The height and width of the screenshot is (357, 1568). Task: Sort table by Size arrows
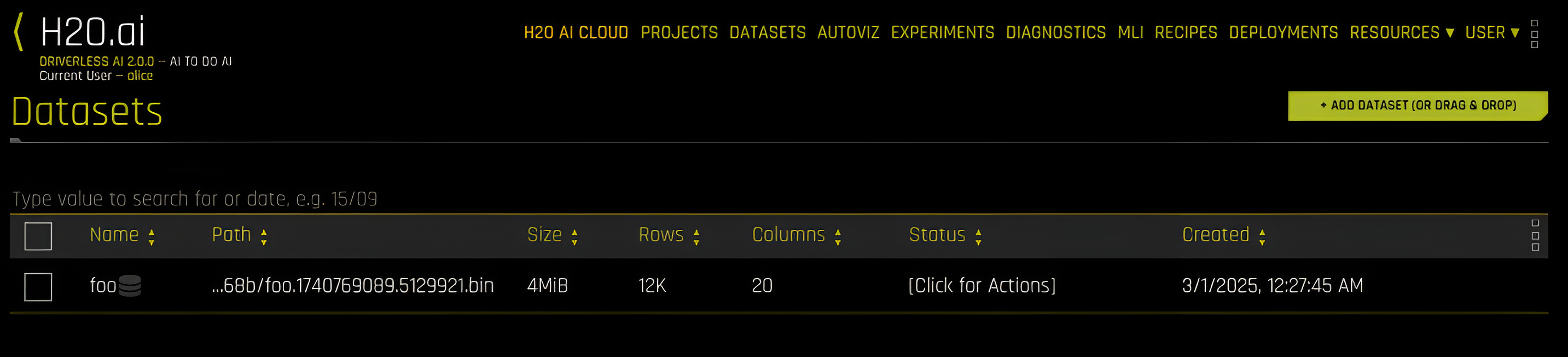pos(574,237)
